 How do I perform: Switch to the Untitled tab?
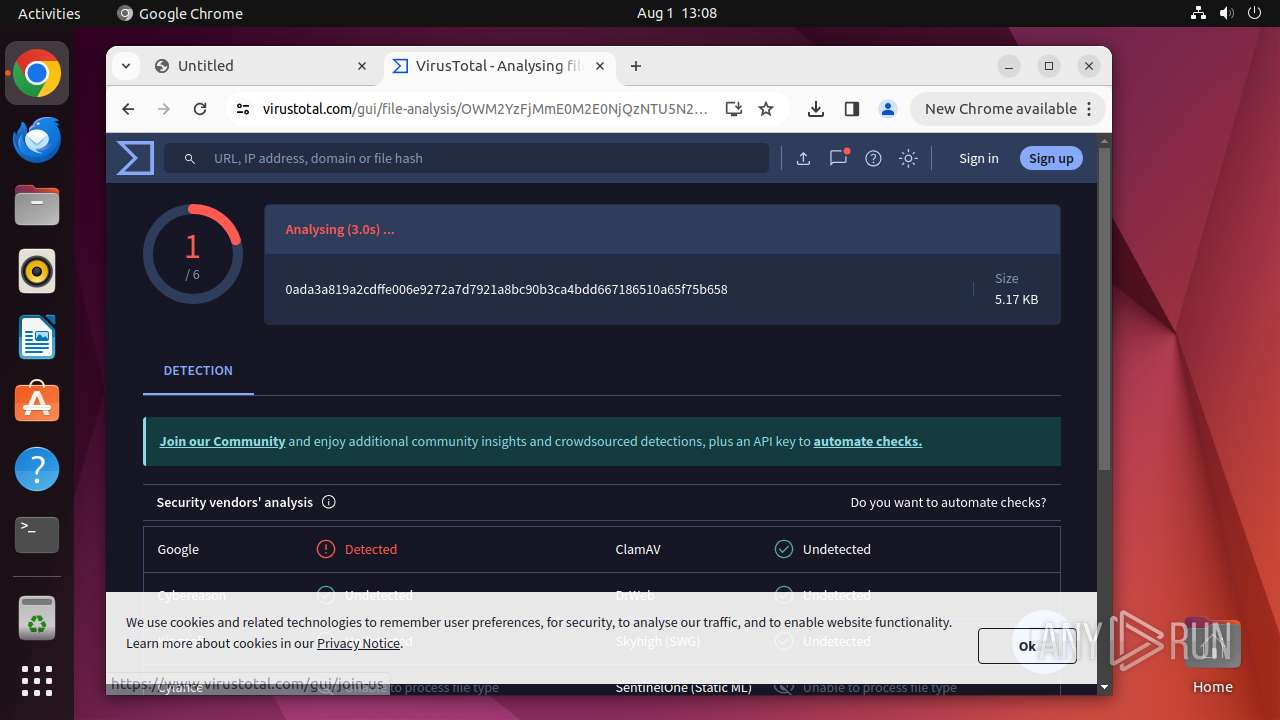[x=260, y=66]
